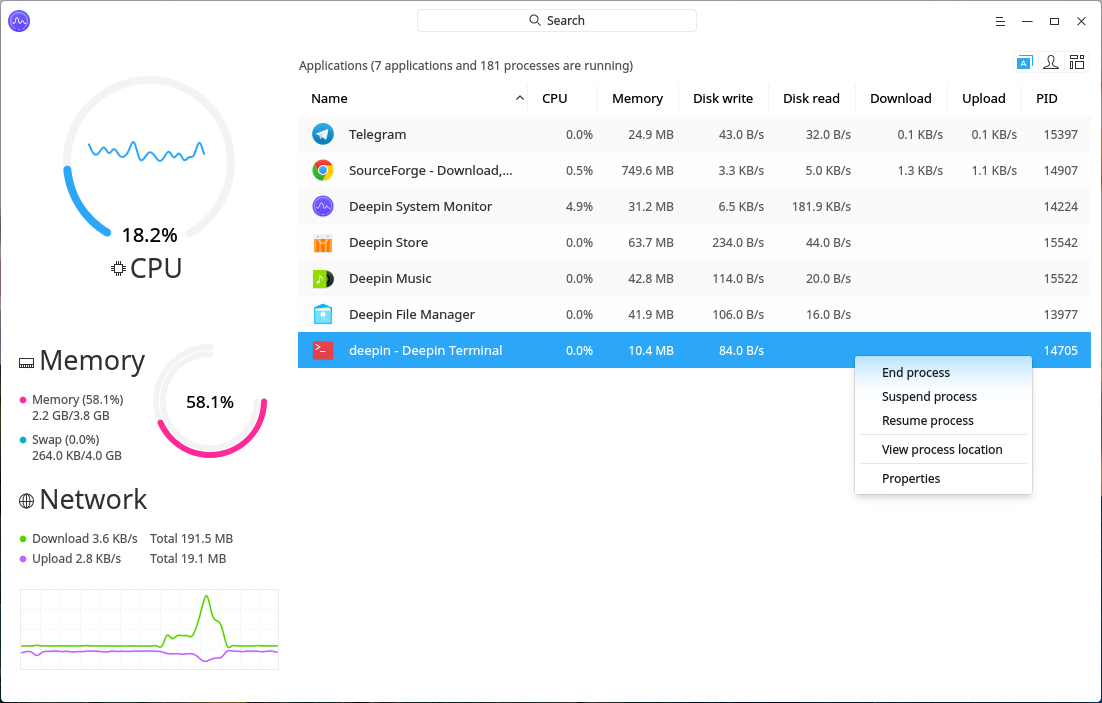Click the 1.3 KB/s download cell
The width and height of the screenshot is (1102, 703).
click(x=920, y=170)
